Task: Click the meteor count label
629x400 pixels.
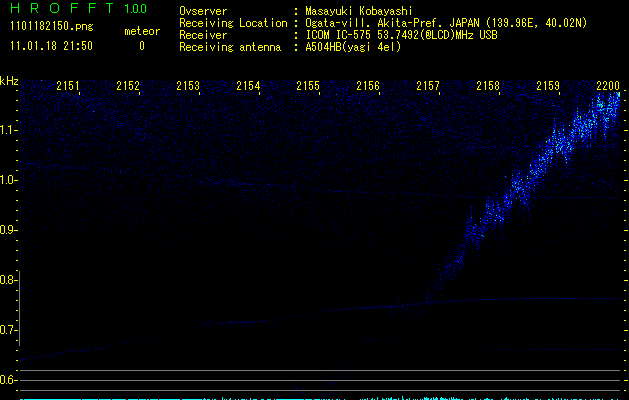Action: click(x=142, y=31)
